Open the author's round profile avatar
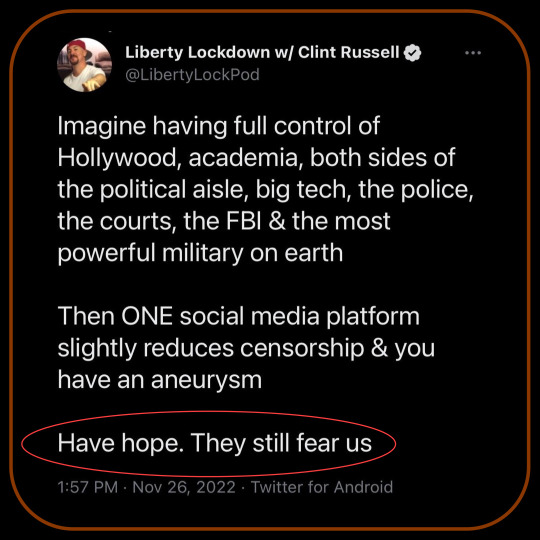The width and height of the screenshot is (540, 540). [x=84, y=65]
